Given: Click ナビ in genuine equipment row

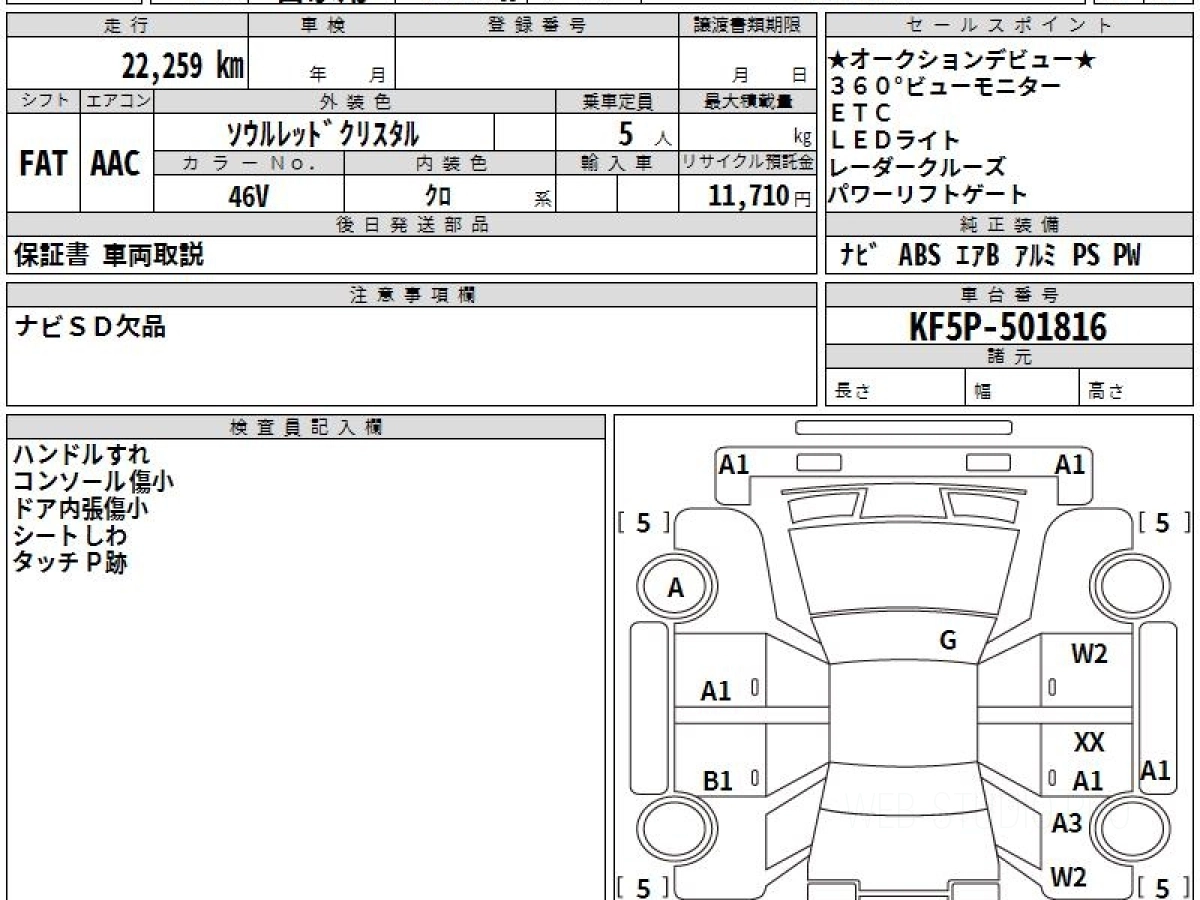Looking at the screenshot, I should tap(859, 256).
